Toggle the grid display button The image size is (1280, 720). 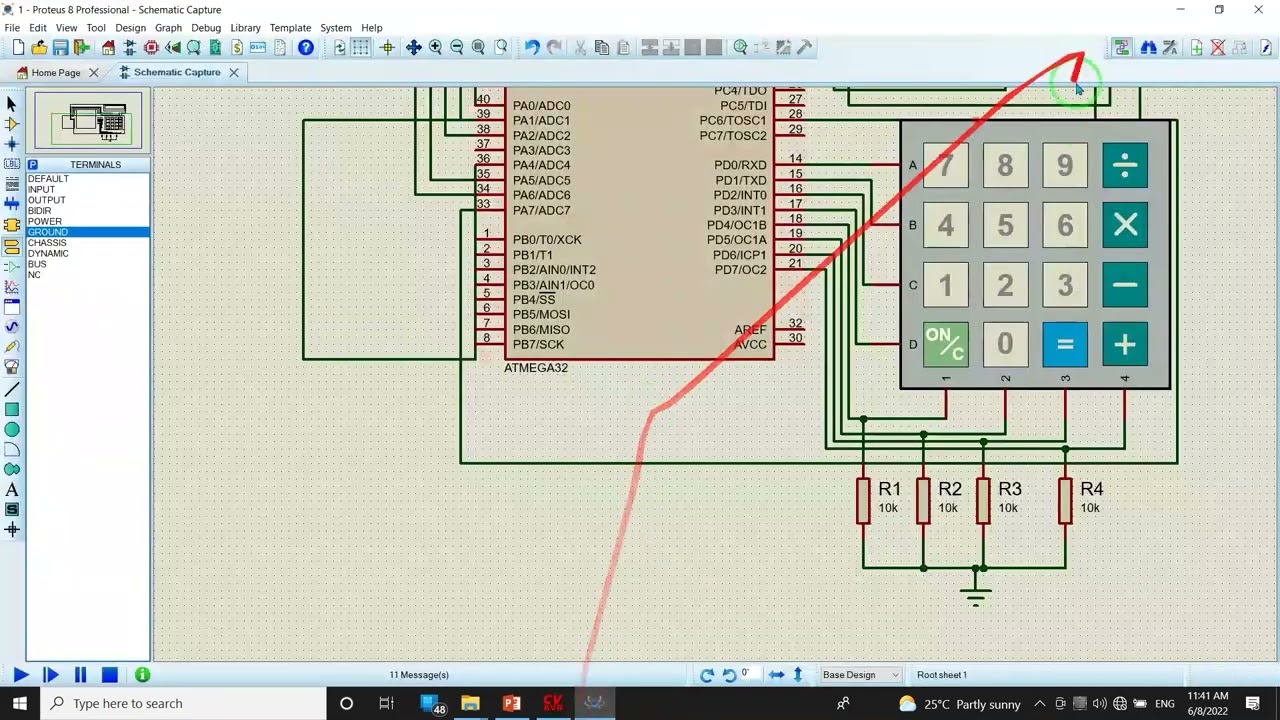point(361,47)
